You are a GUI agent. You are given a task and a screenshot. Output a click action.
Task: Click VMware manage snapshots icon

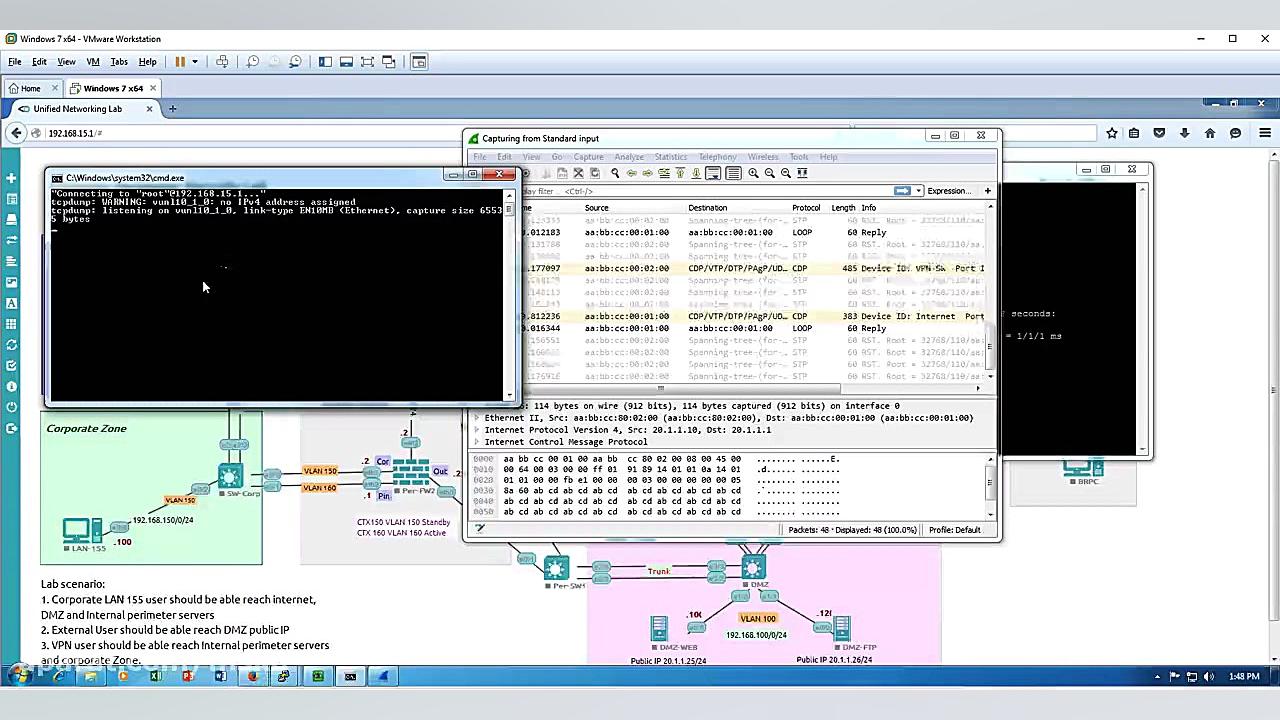click(x=295, y=62)
